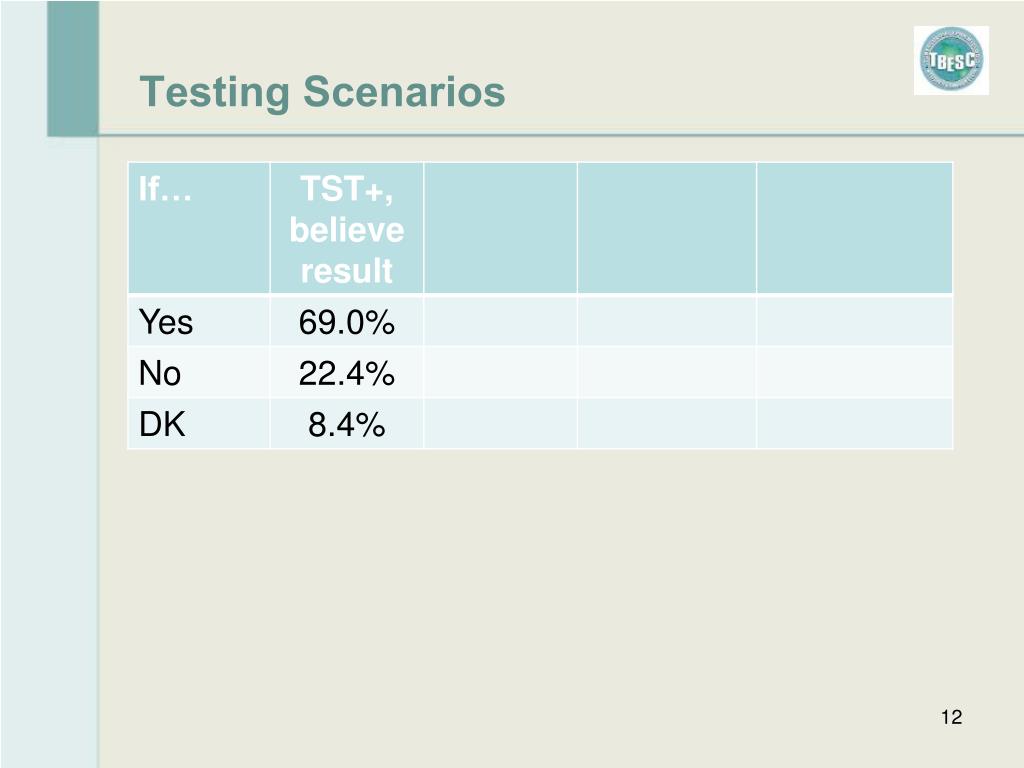Select the 22.4% value cell
Screen dimensions: 1024x768
pyautogui.click(x=347, y=373)
